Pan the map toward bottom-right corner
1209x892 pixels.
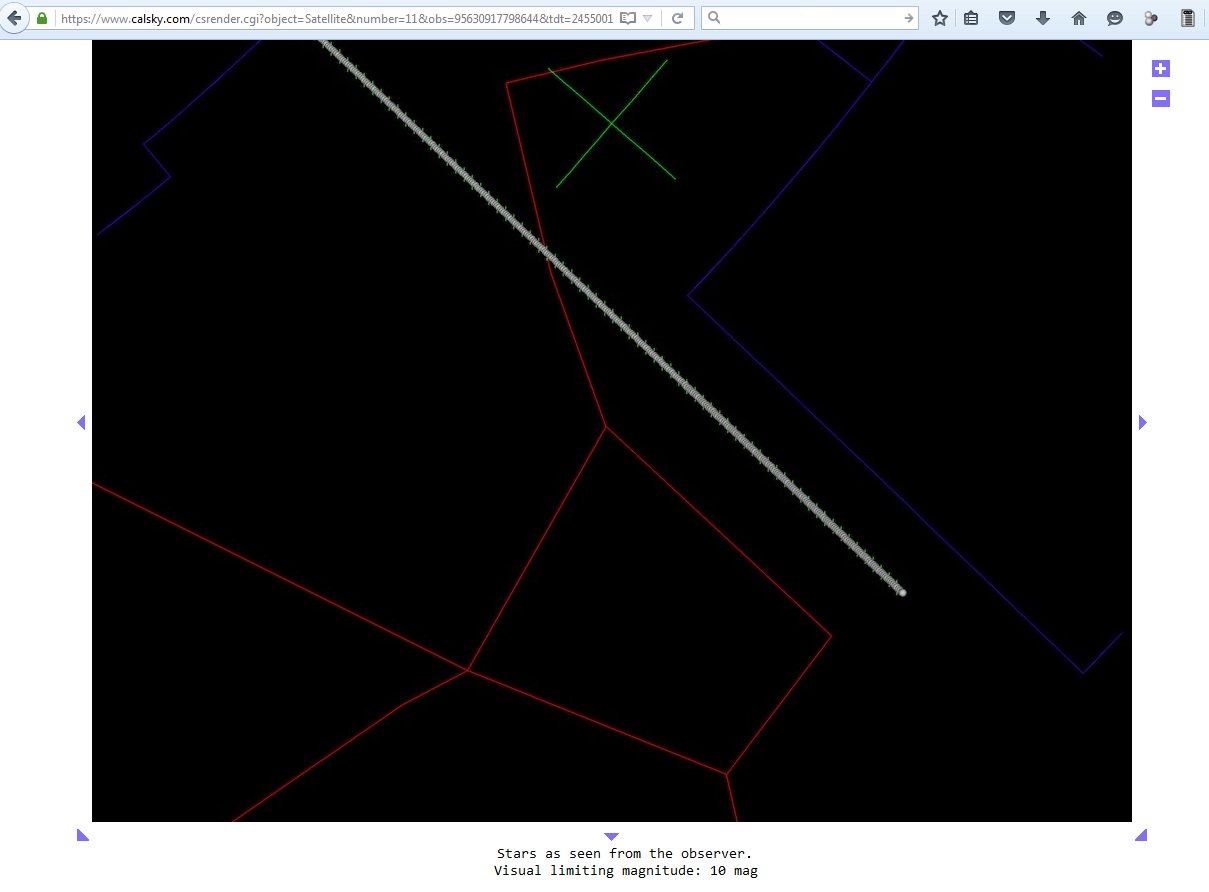(1141, 835)
